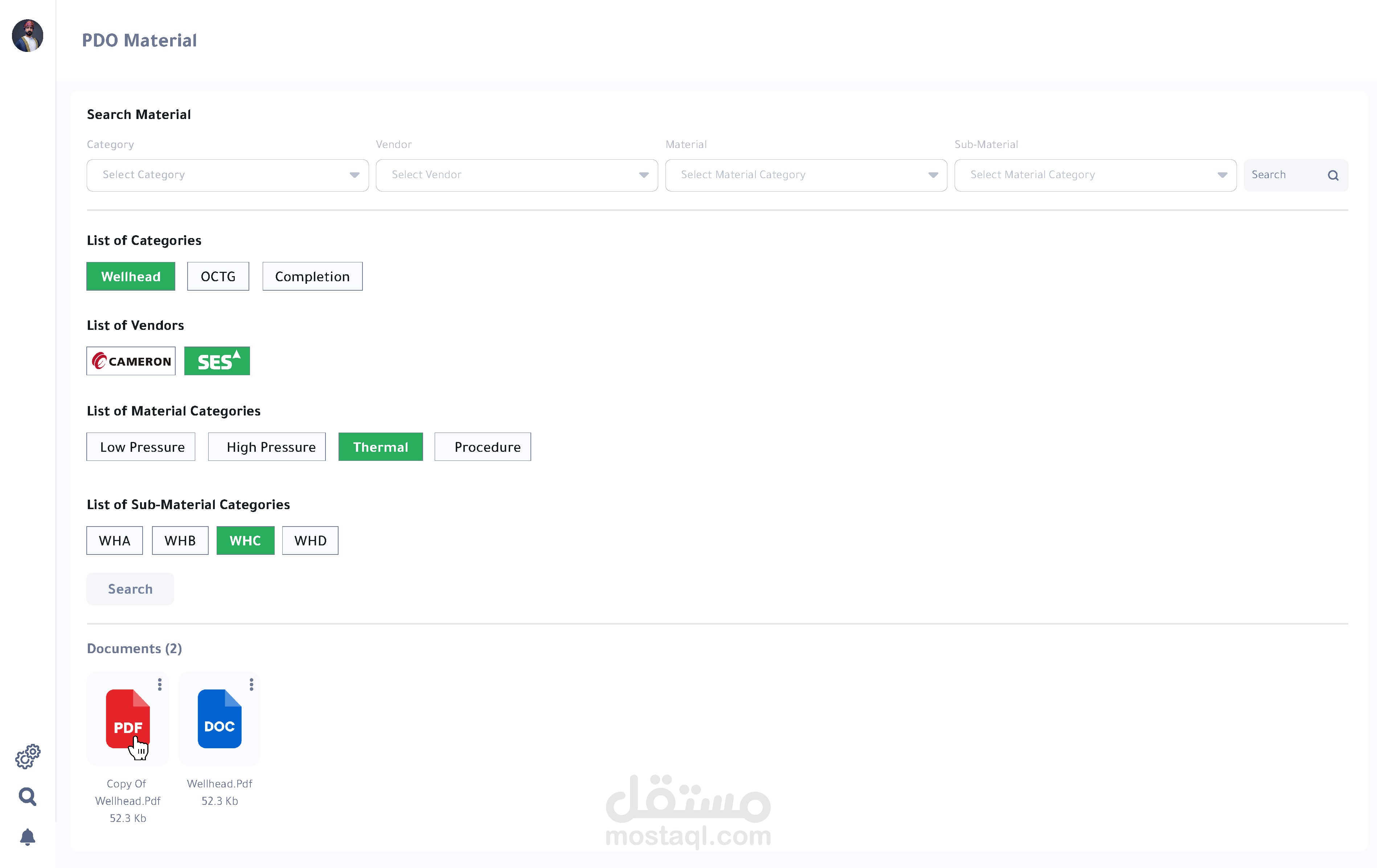The height and width of the screenshot is (868, 1377).
Task: Select the Cameron vendor logo
Action: [x=131, y=361]
